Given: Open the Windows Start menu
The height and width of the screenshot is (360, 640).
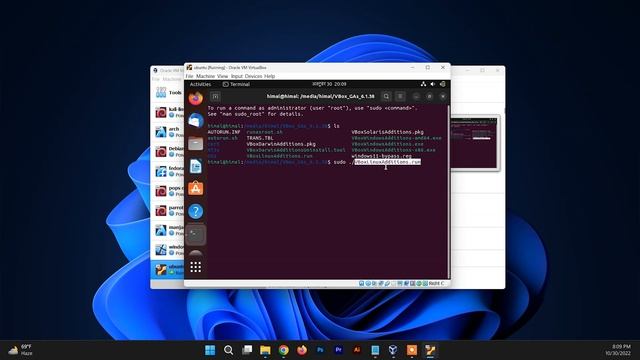Looking at the screenshot, I should [x=210, y=350].
